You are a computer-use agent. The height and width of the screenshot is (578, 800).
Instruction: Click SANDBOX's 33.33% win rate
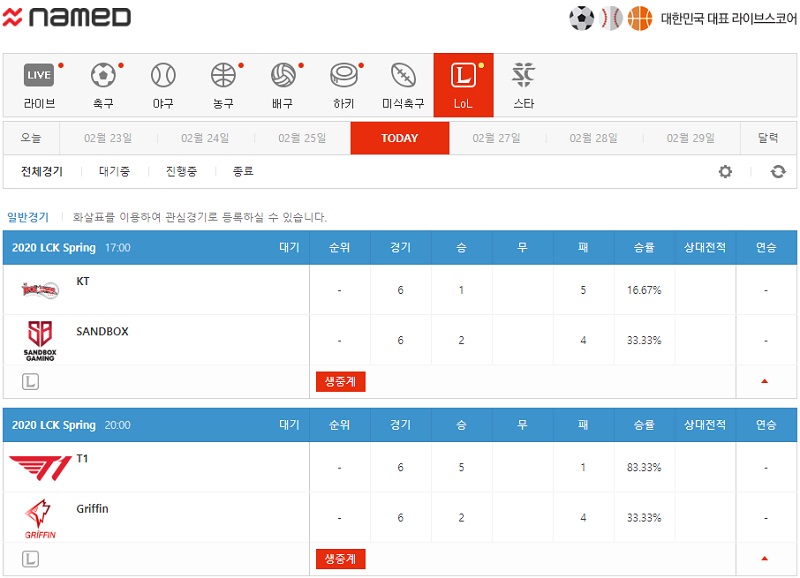[644, 340]
